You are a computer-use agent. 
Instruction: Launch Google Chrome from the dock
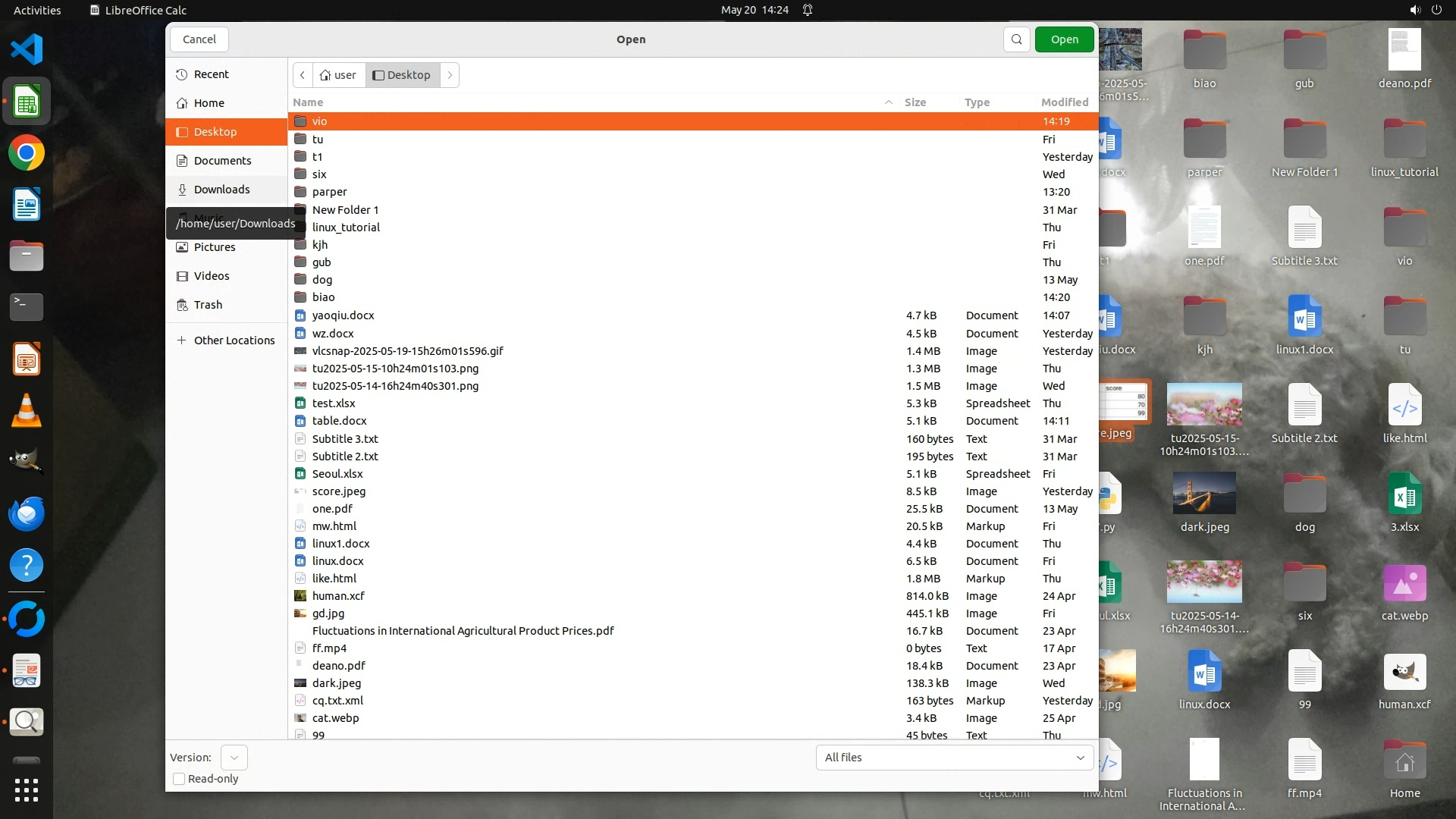coord(27,153)
